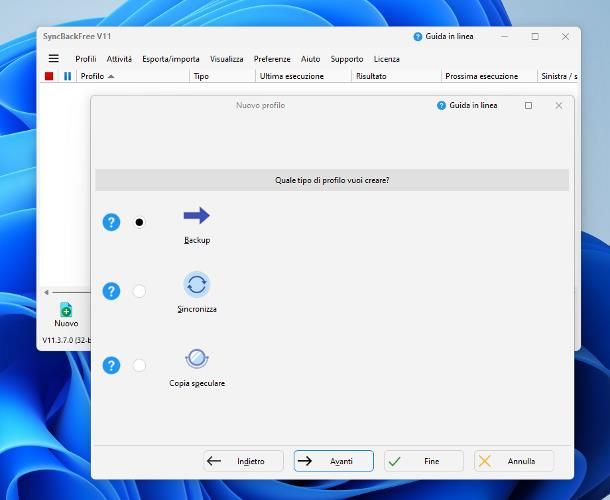Viewport: 610px width, 500px height.
Task: Maximize the Nuovo profilo dialog
Action: tap(528, 105)
